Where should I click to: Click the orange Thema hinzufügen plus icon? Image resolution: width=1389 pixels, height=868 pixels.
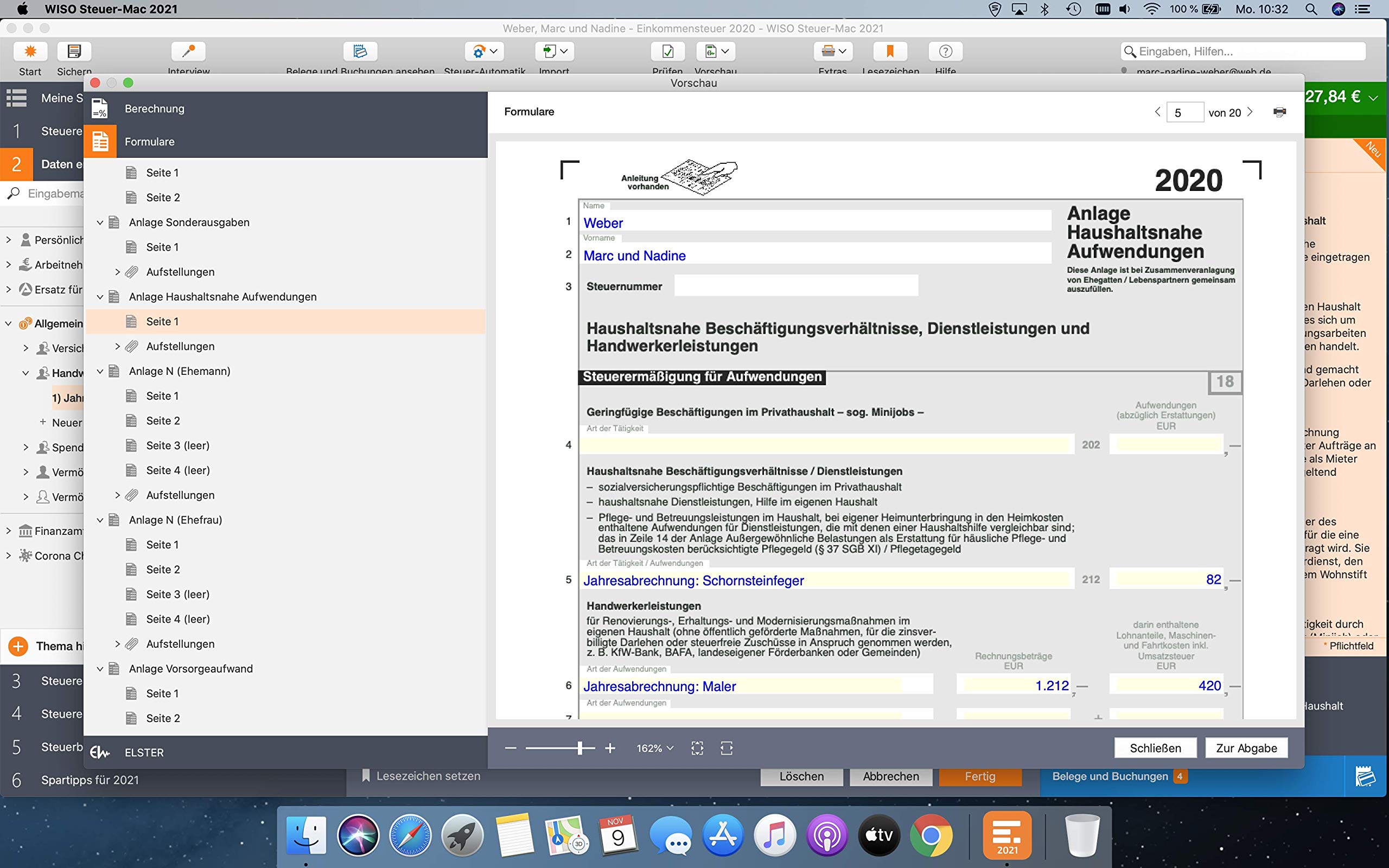[18, 647]
